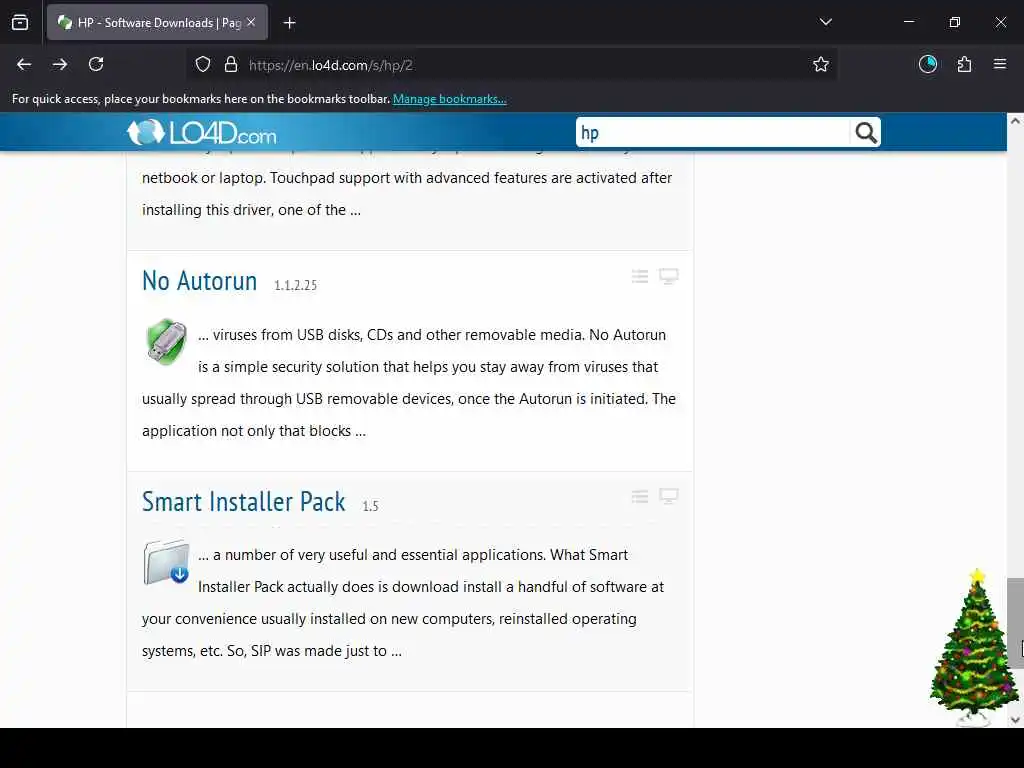Viewport: 1024px width, 768px height.
Task: Restore down the browser window
Action: click(x=955, y=22)
